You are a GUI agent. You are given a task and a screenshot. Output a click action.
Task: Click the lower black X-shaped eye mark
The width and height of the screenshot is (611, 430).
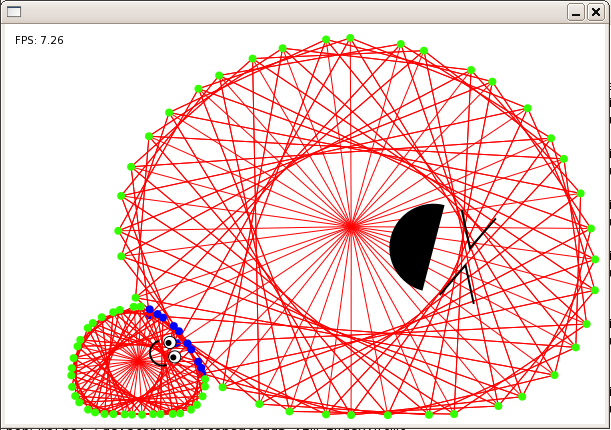point(457,284)
